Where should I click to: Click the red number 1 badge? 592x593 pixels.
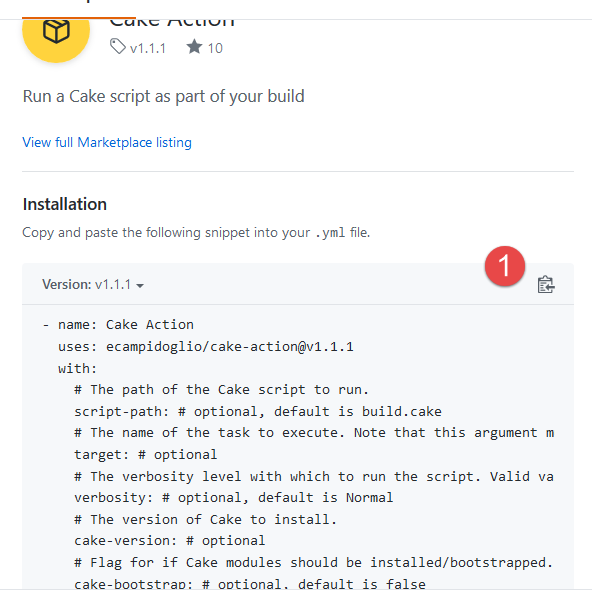coord(505,266)
